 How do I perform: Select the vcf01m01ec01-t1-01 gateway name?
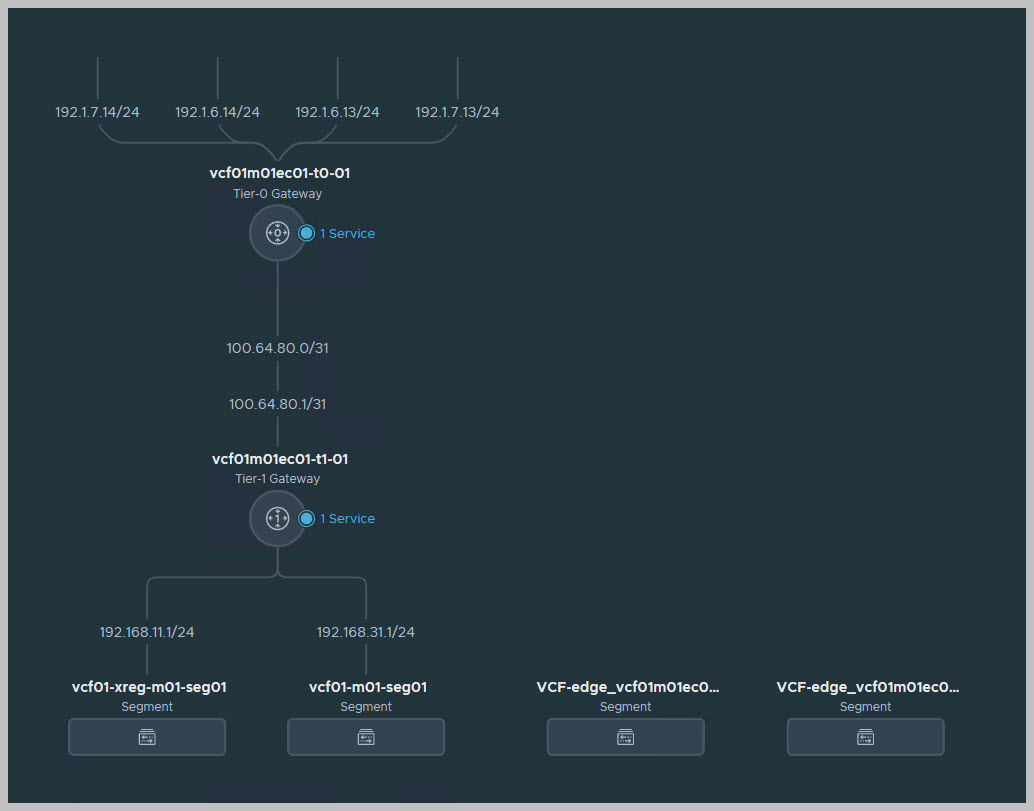[280, 459]
